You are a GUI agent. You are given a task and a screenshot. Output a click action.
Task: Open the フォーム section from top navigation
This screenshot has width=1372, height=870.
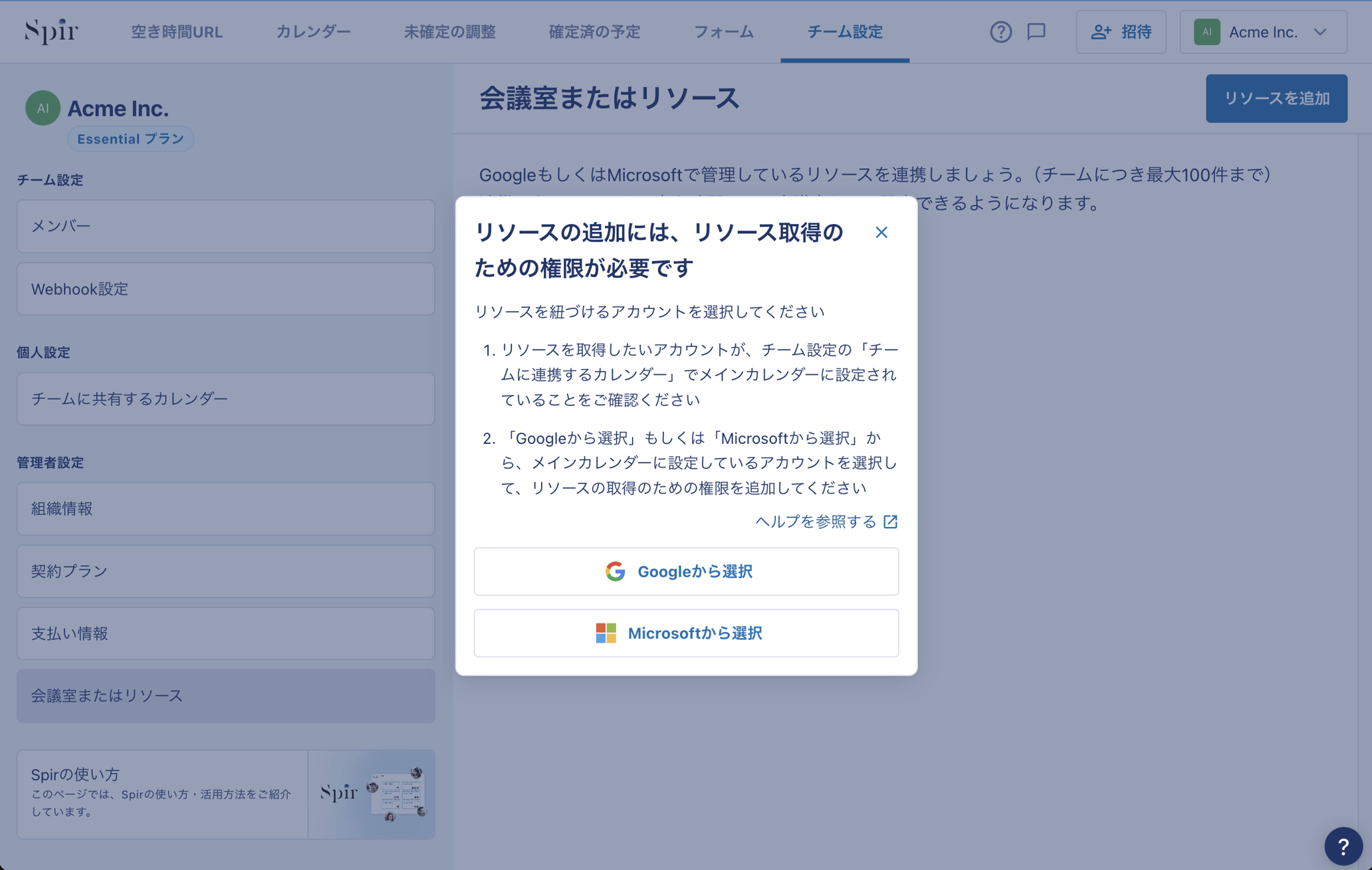[723, 31]
